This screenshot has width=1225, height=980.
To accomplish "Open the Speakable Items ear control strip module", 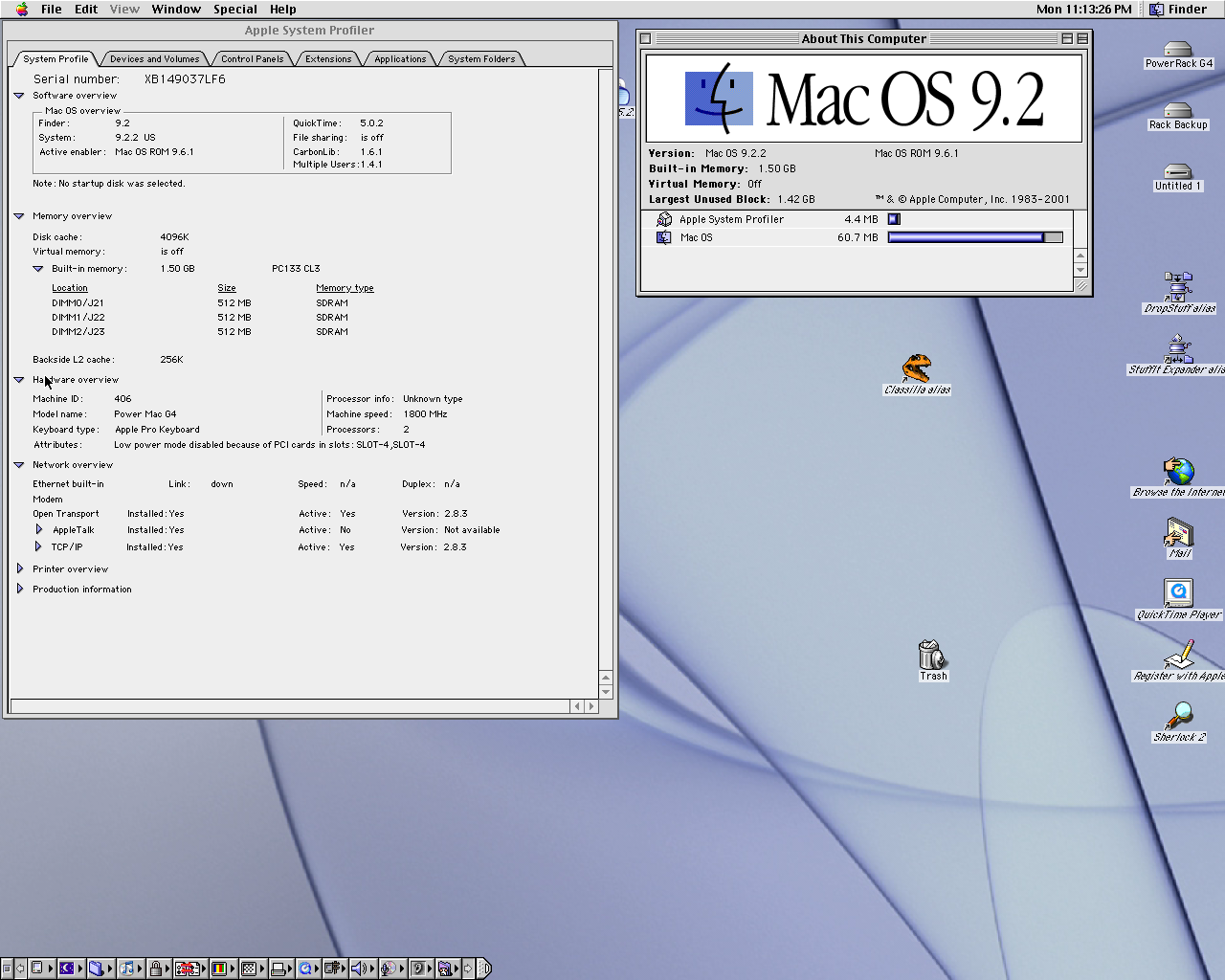I will tap(420, 969).
